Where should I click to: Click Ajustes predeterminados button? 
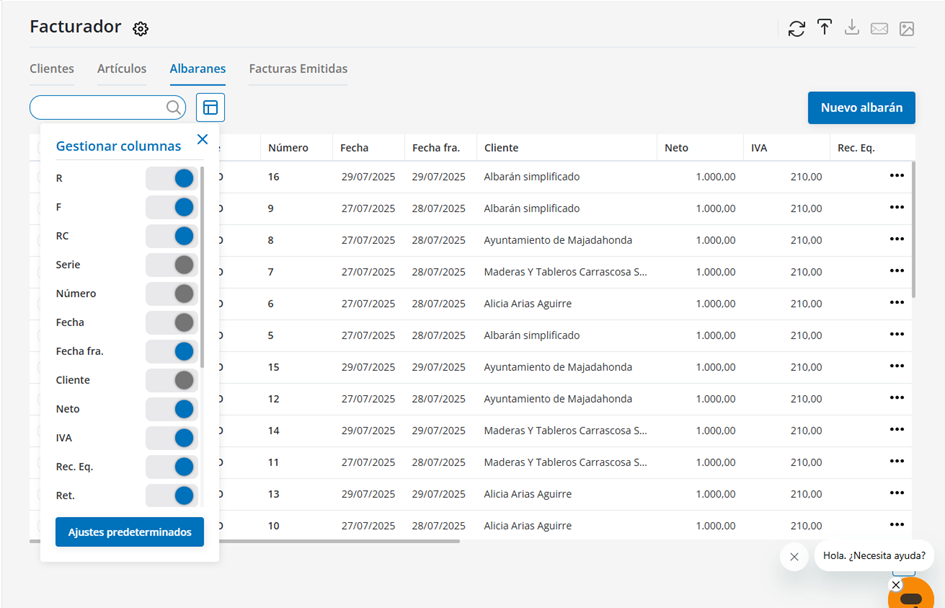click(130, 532)
